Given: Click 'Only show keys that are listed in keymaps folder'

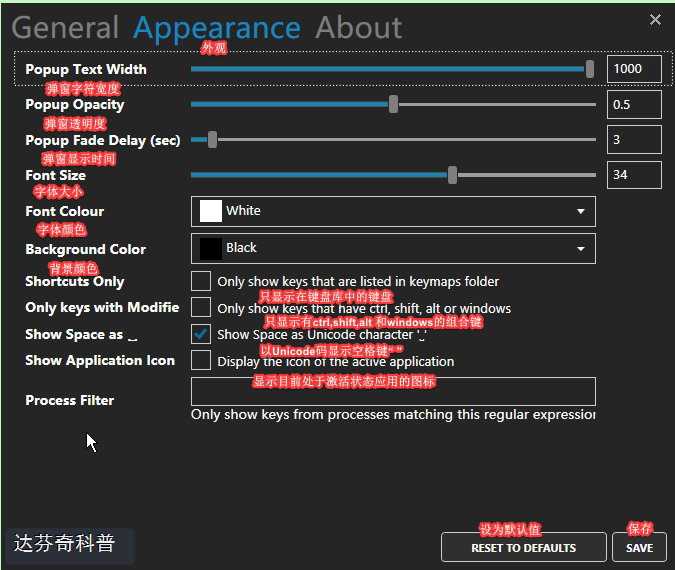Looking at the screenshot, I should [x=358, y=282].
